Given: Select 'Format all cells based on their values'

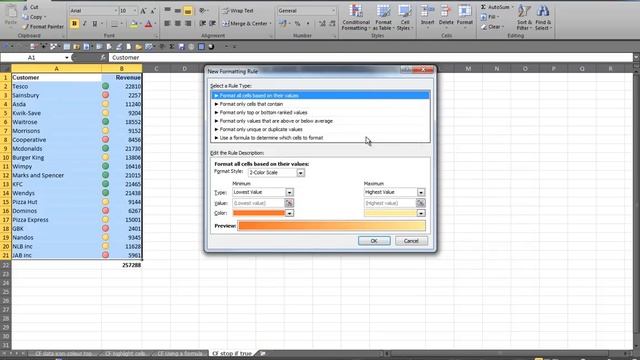Looking at the screenshot, I should coord(320,96).
